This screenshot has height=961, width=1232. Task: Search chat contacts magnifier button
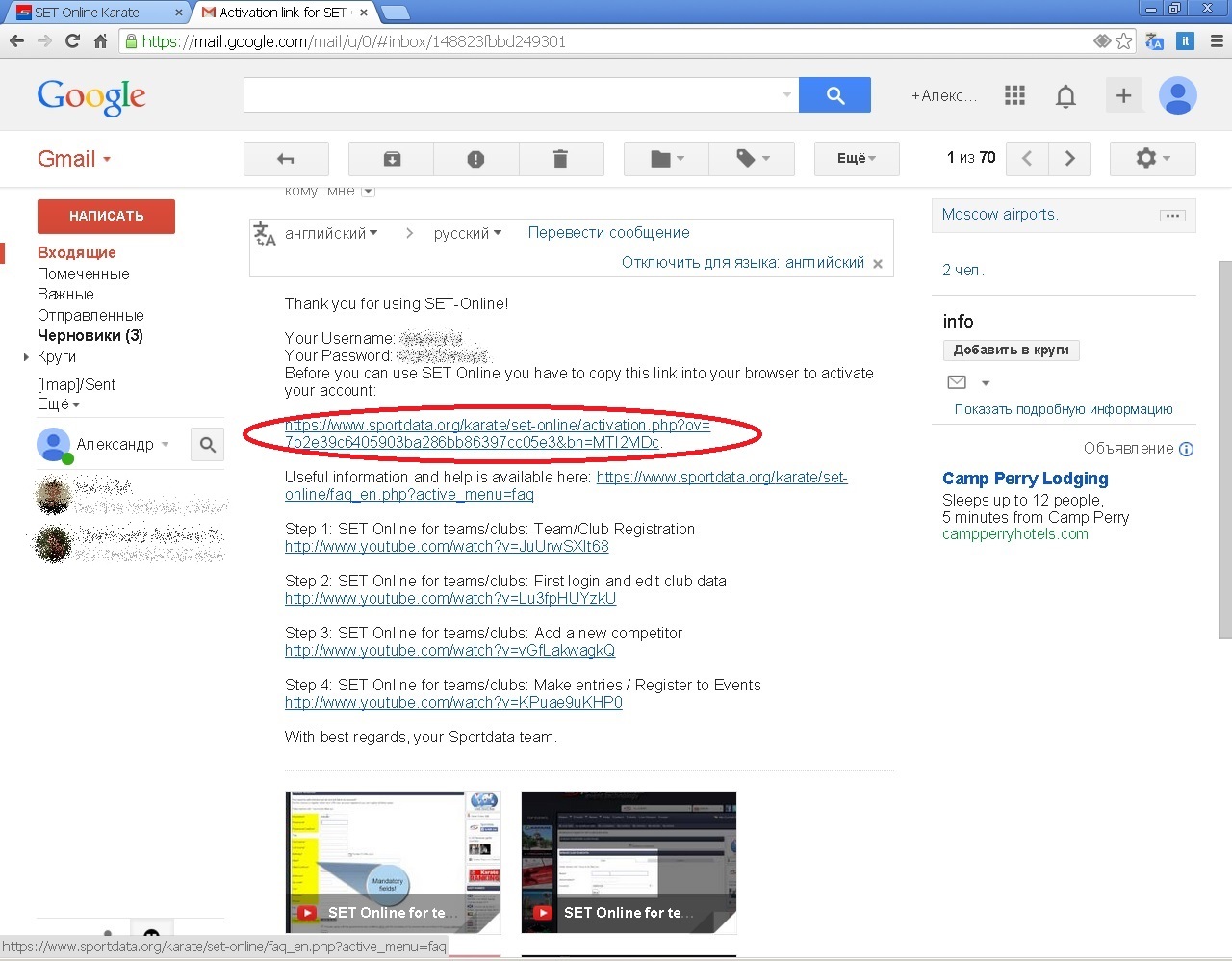click(x=207, y=445)
